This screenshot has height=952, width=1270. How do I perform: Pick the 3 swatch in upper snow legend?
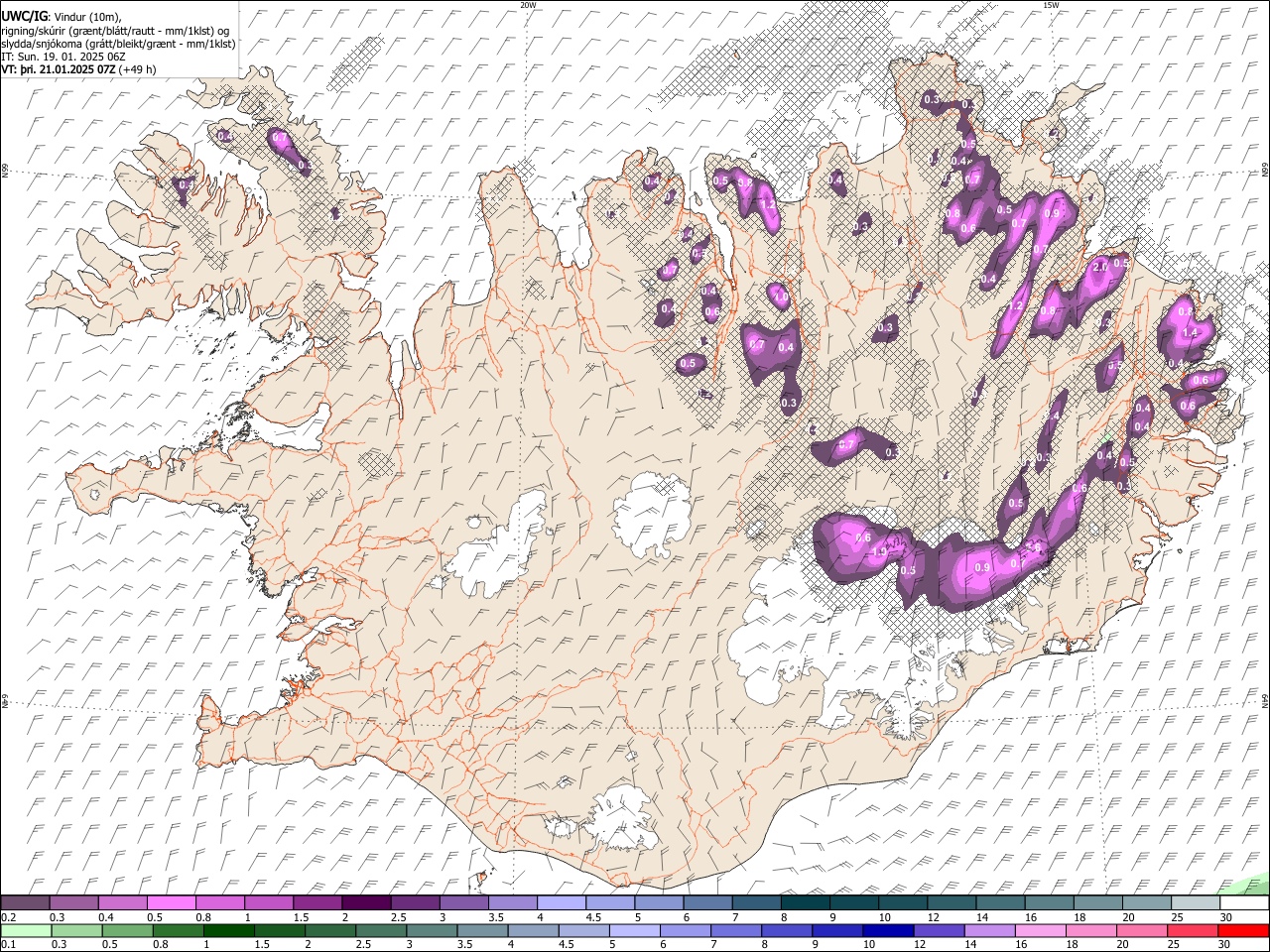pyautogui.click(x=463, y=903)
